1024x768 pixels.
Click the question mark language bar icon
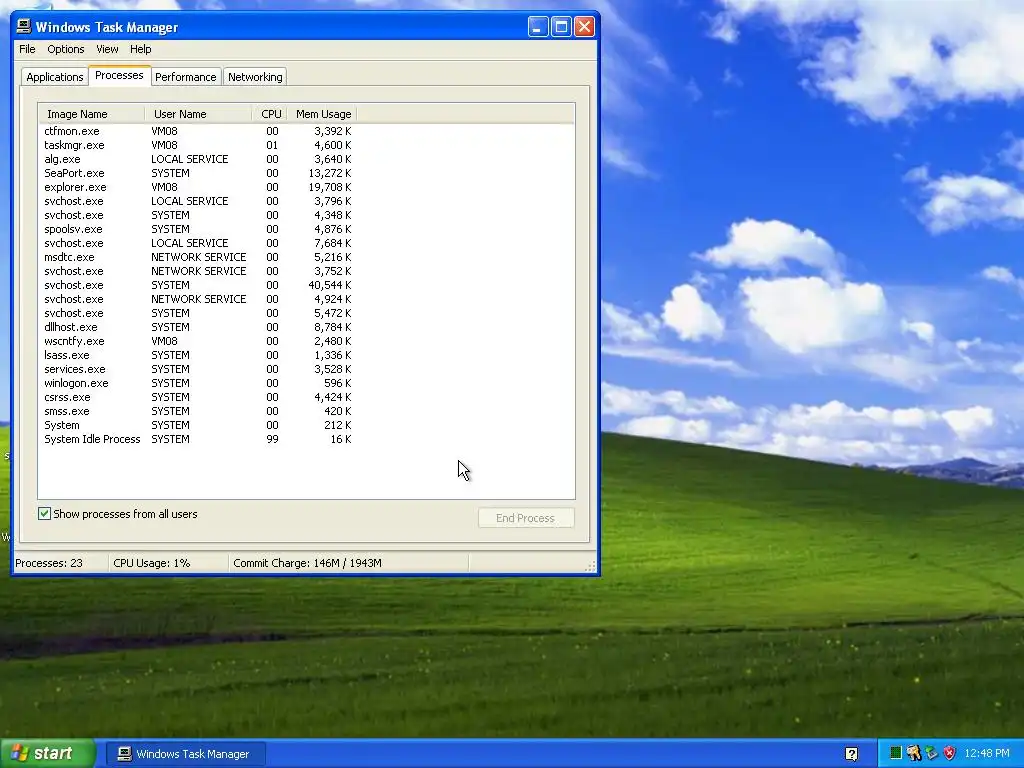(x=852, y=754)
